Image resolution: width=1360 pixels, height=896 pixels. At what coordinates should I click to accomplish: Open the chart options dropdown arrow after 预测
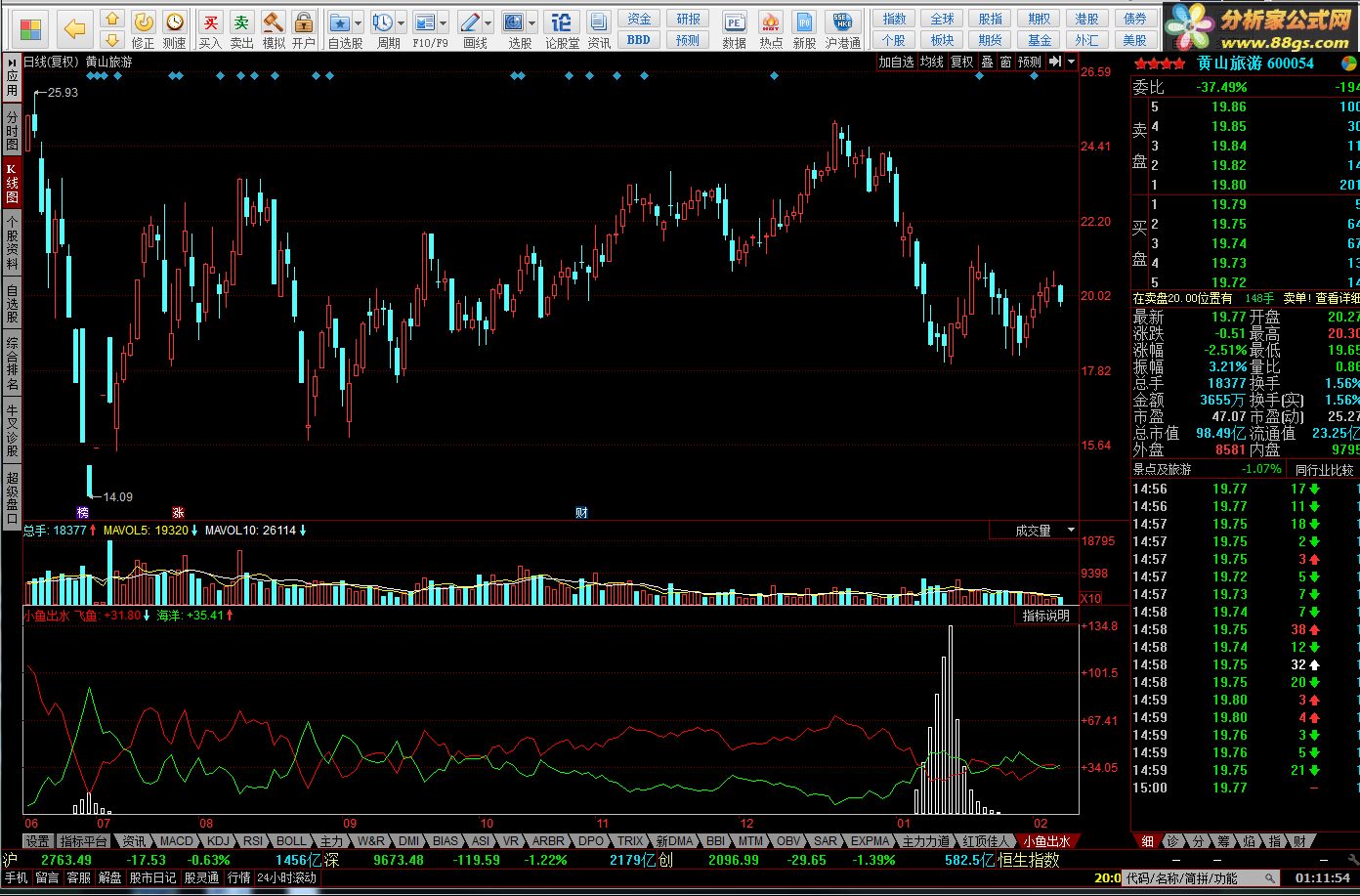1072,62
